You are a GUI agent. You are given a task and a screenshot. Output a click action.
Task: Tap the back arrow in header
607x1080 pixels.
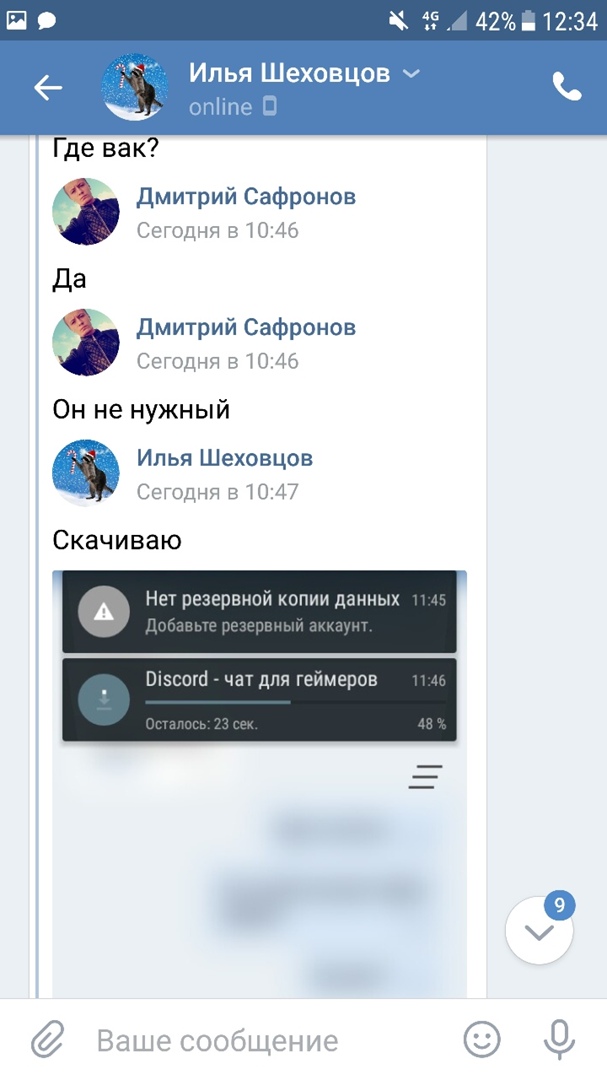coord(48,87)
